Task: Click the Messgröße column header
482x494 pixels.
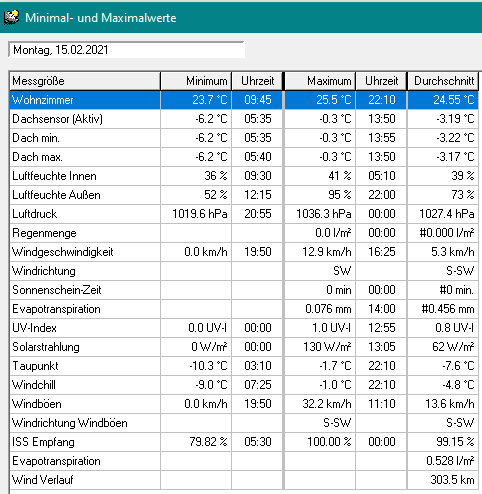Action: click(85, 81)
